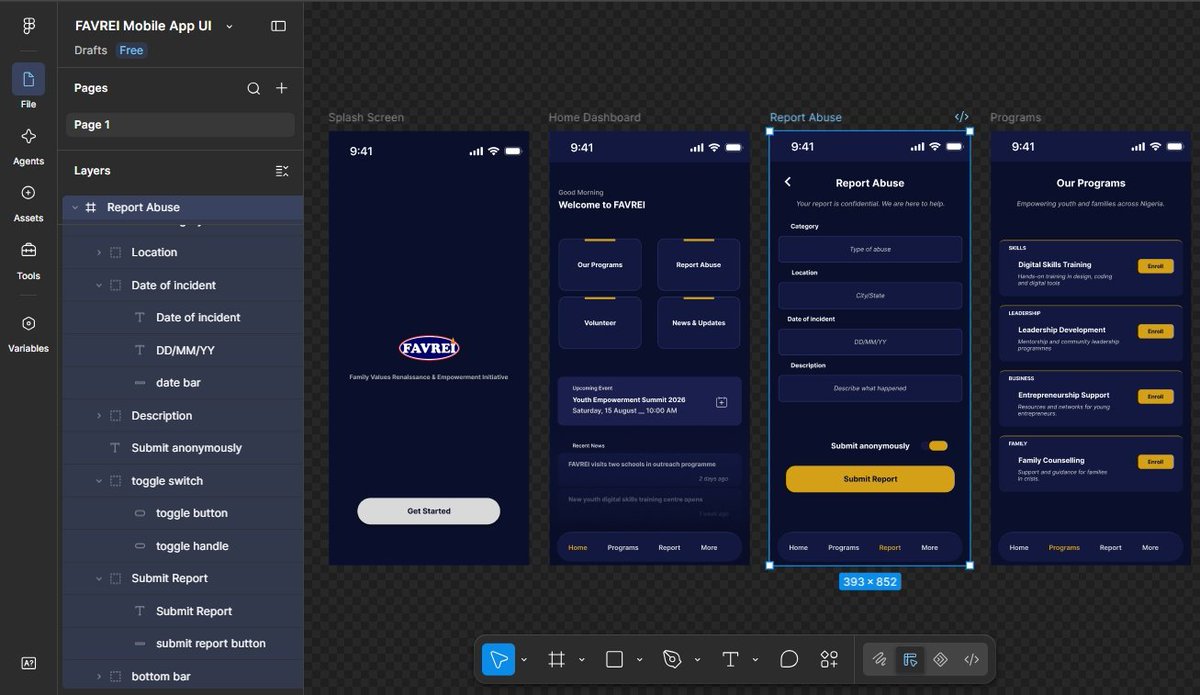
Task: Search pages with the magnifier icon
Action: tap(253, 88)
